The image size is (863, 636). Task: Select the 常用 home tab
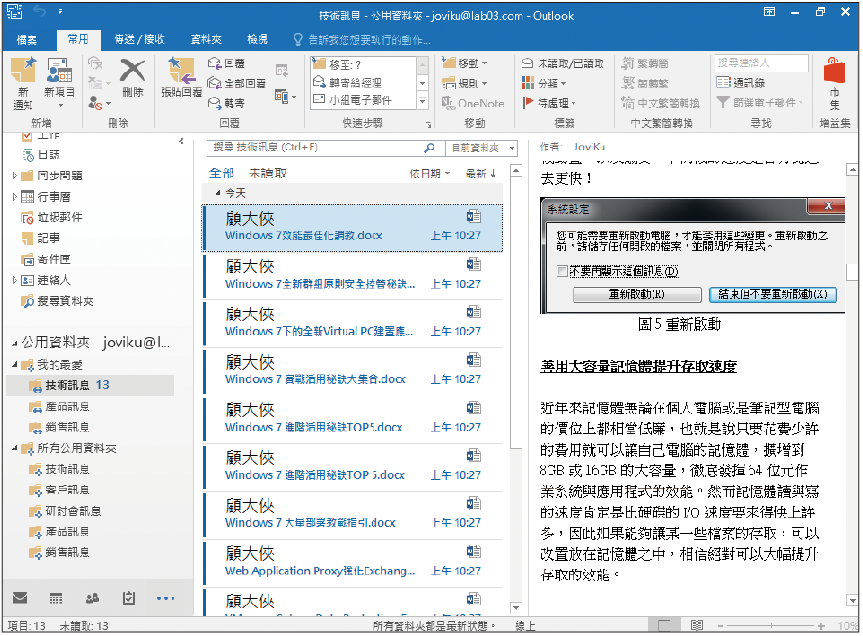(x=78, y=39)
